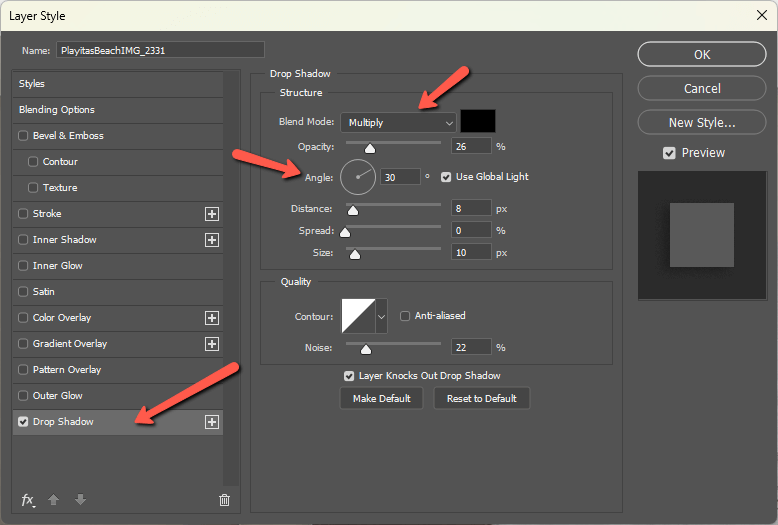Enable Satin effect checkbox
The width and height of the screenshot is (778, 525).
point(23,291)
